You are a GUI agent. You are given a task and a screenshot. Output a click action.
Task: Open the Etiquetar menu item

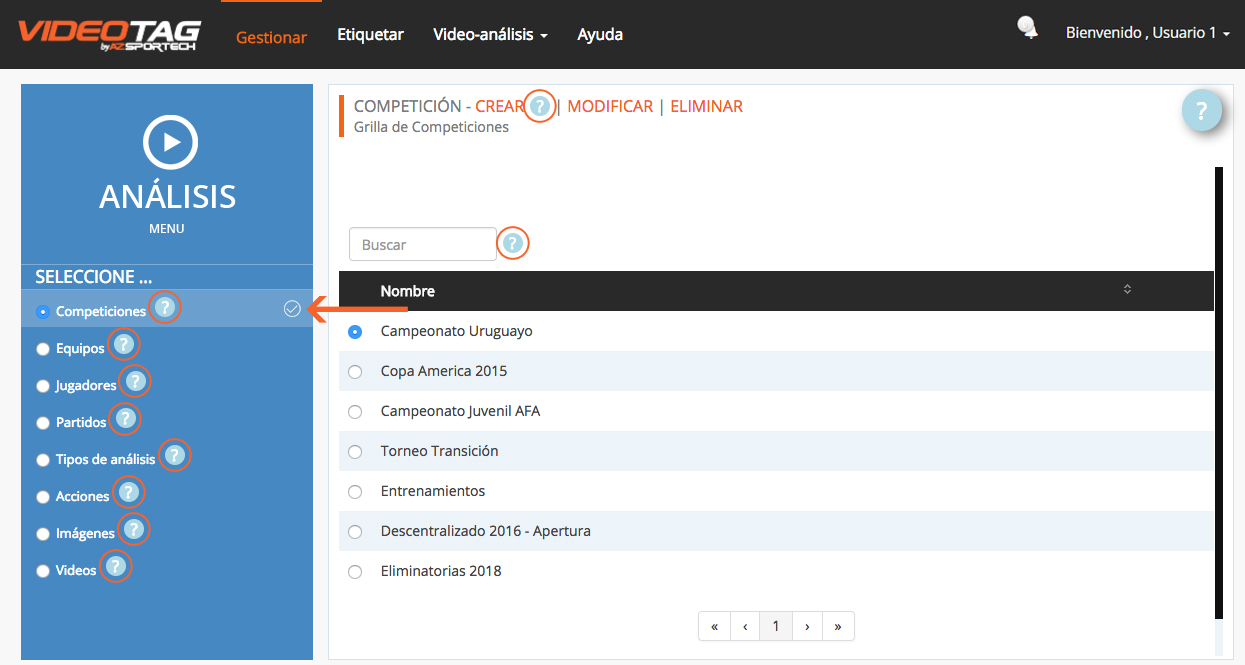pyautogui.click(x=370, y=35)
